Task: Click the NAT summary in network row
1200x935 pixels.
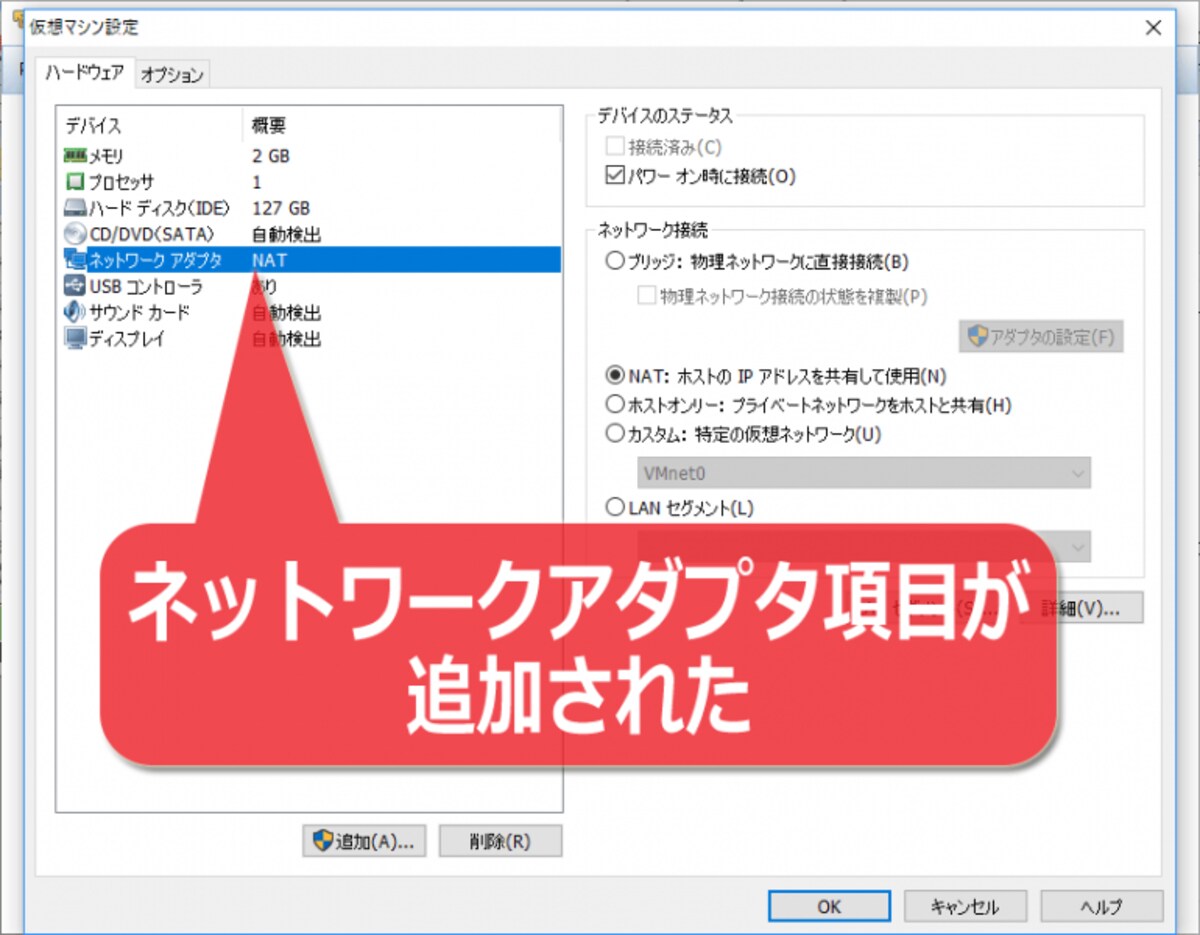Action: coord(270,260)
